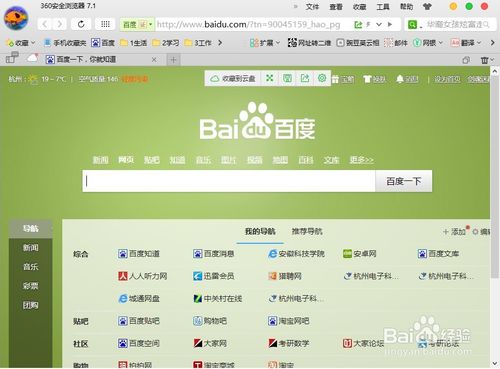
Task: Click the green search engine icon in search box
Action: [412, 25]
